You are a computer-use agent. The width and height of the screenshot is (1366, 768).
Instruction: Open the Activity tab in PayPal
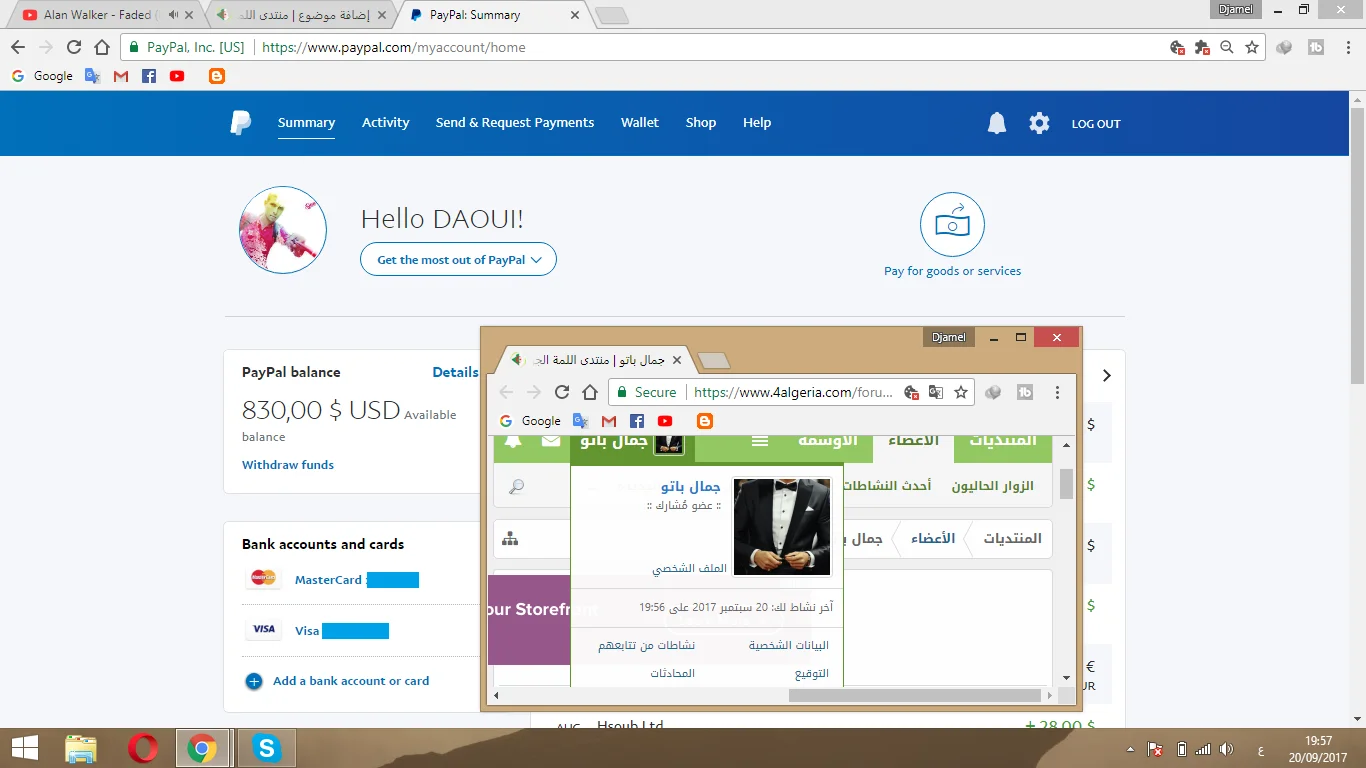[385, 123]
